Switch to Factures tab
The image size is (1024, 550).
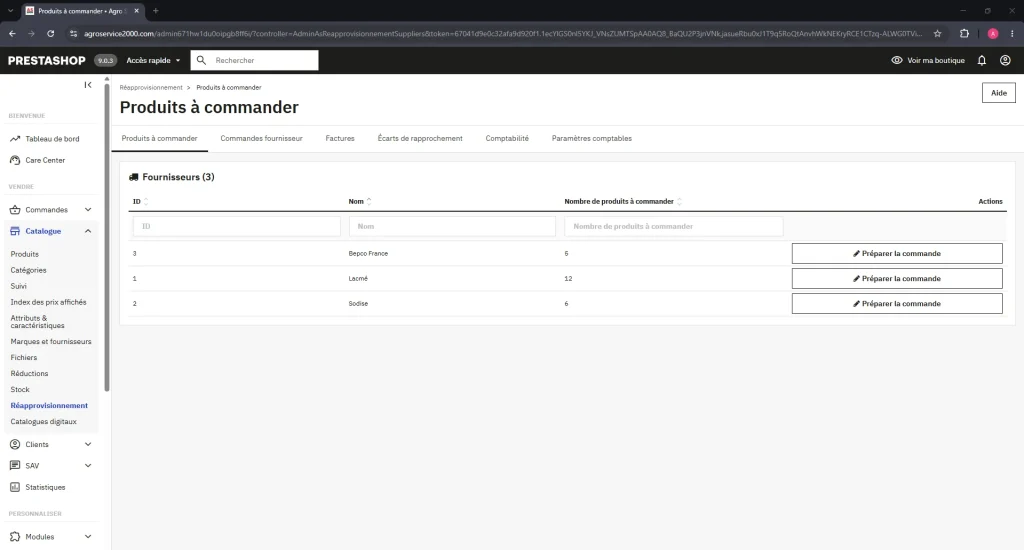point(340,138)
